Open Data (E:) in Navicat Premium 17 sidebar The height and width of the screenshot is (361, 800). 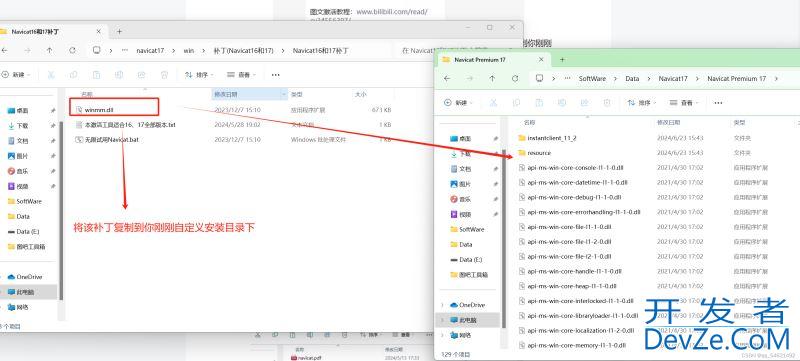click(x=467, y=260)
